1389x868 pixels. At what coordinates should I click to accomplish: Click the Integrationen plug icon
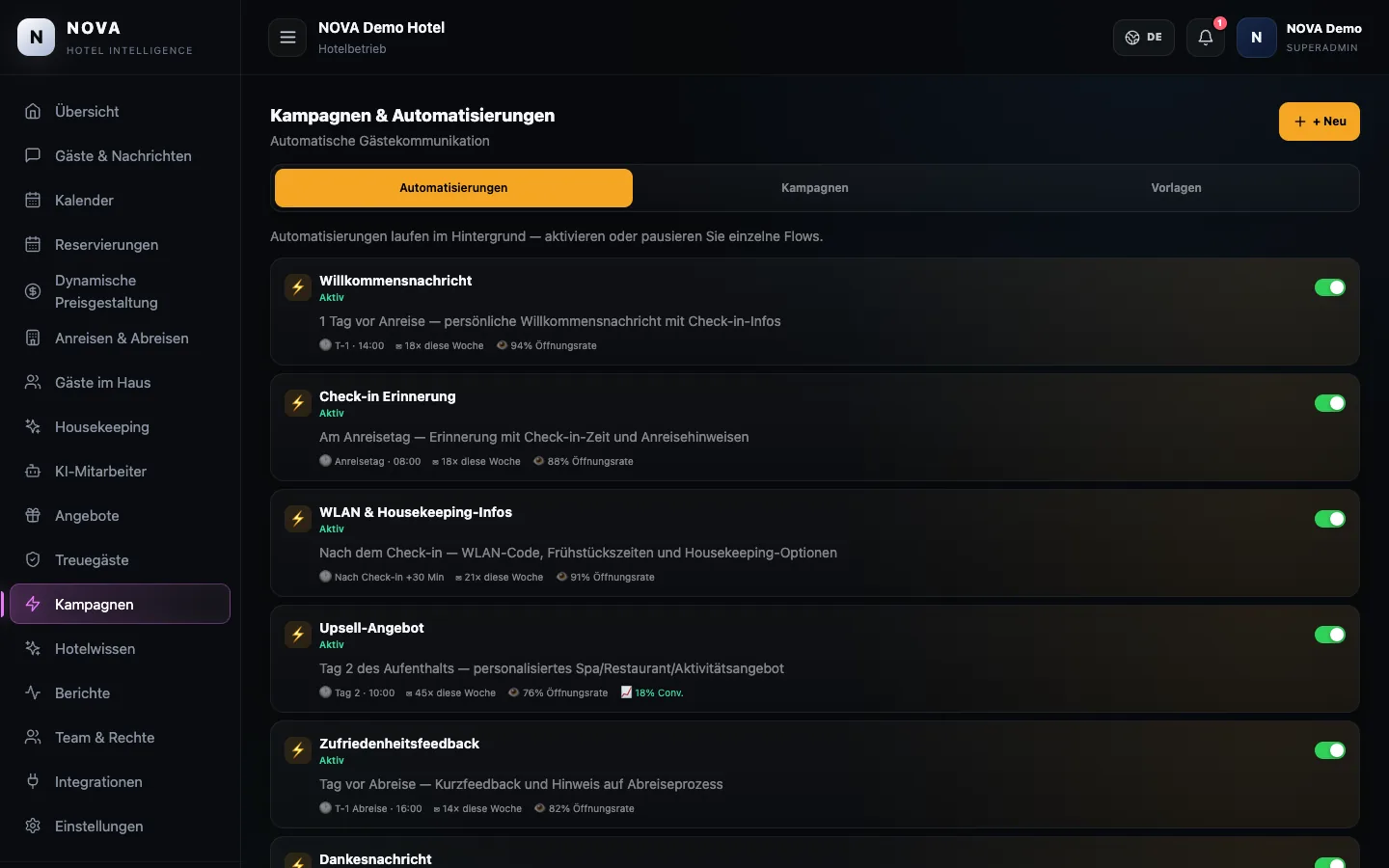[x=33, y=781]
